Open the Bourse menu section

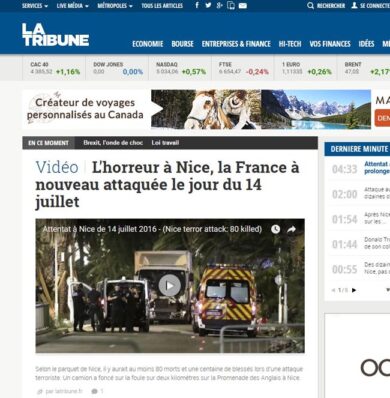pyautogui.click(x=182, y=44)
